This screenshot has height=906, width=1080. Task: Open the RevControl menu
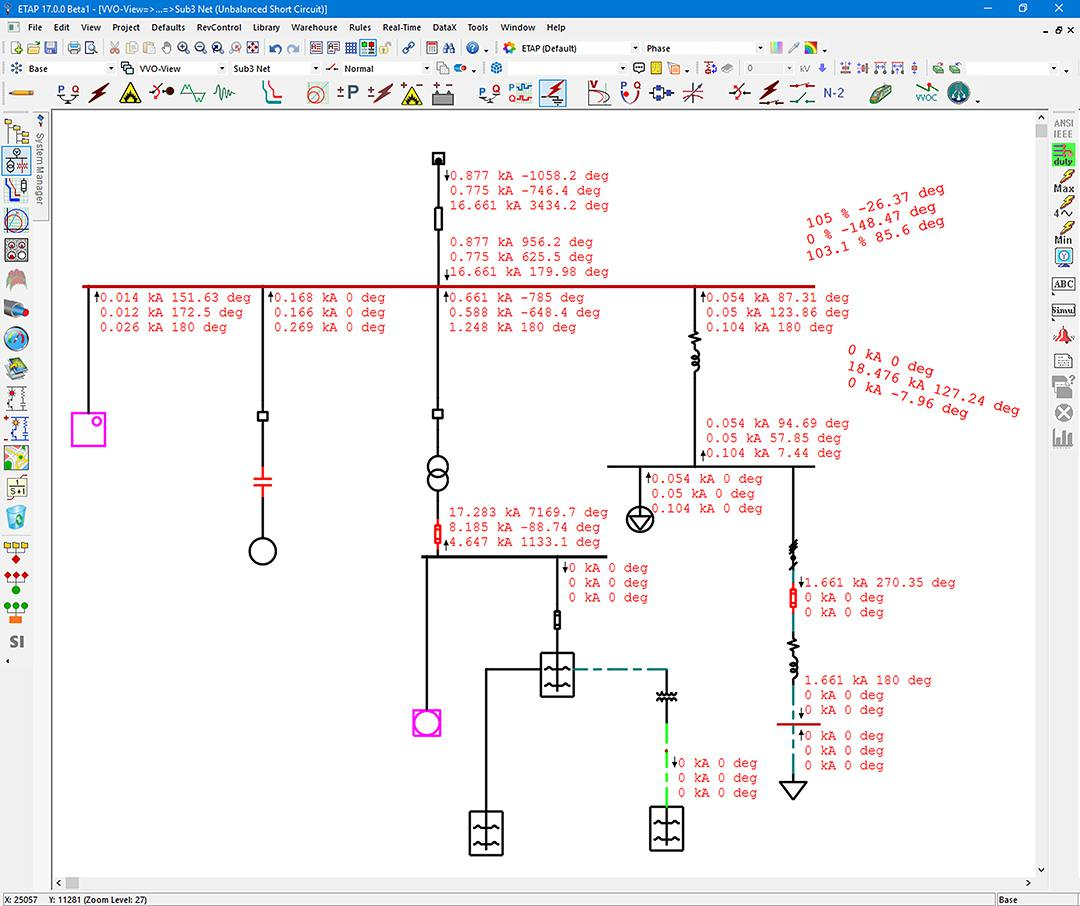point(217,27)
